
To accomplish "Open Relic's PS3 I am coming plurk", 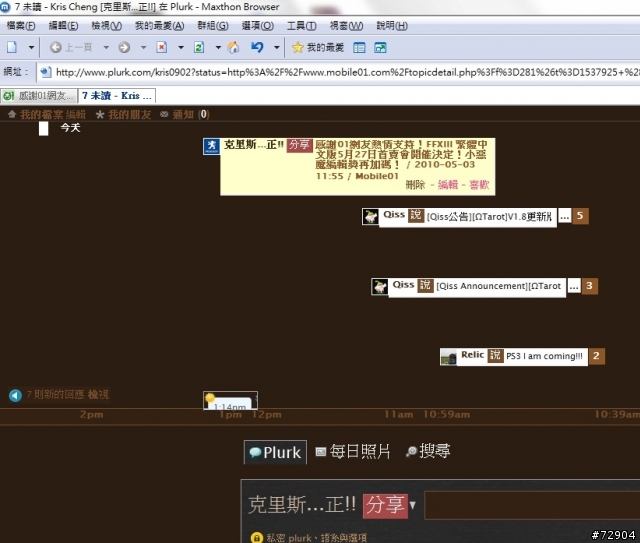I will (544, 356).
